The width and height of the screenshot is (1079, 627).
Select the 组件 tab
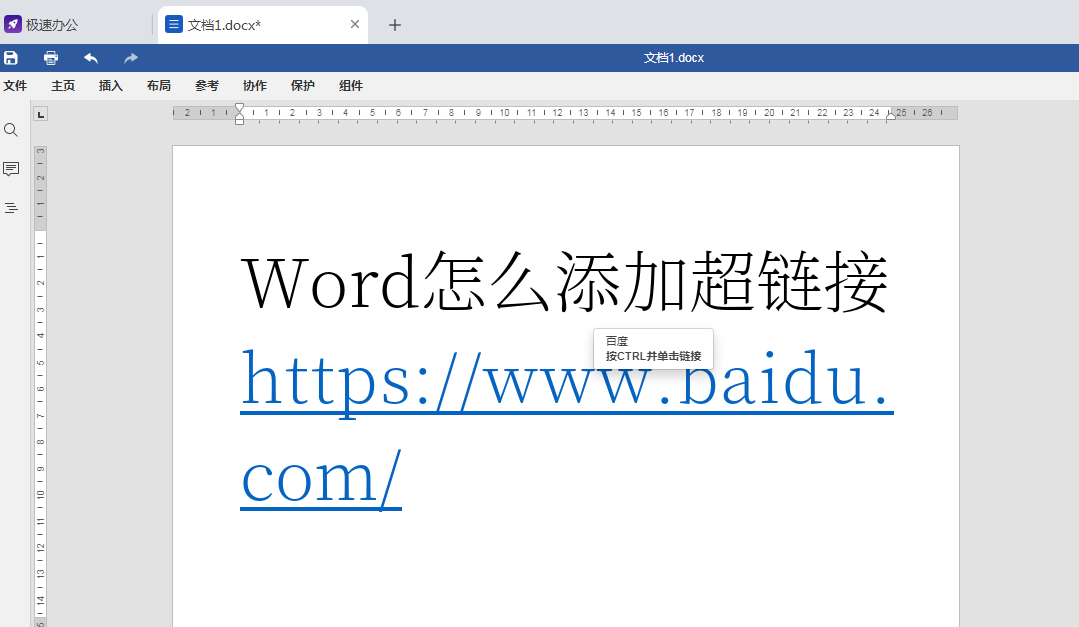point(351,85)
